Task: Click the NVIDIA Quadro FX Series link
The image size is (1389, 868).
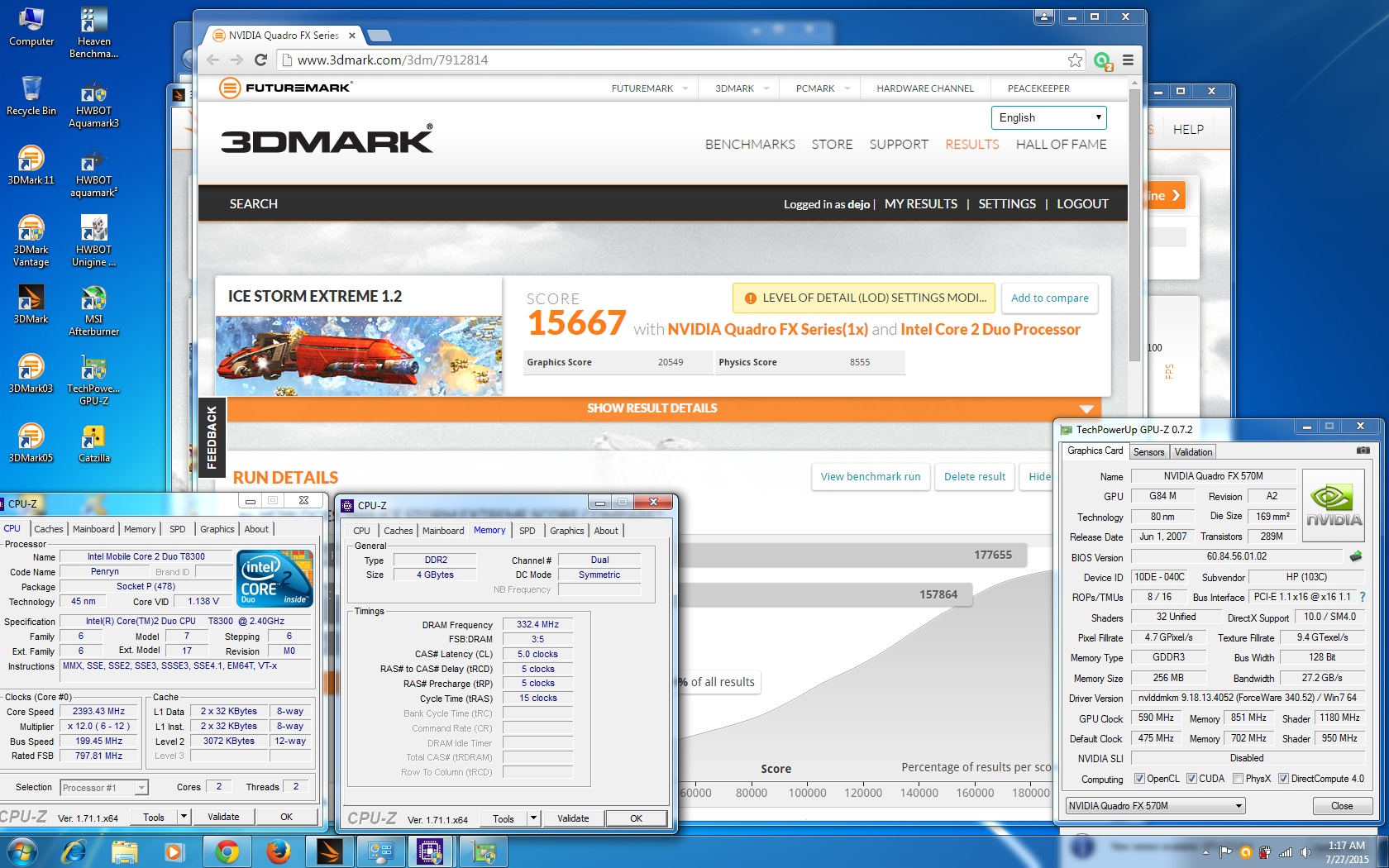Action: (x=767, y=329)
